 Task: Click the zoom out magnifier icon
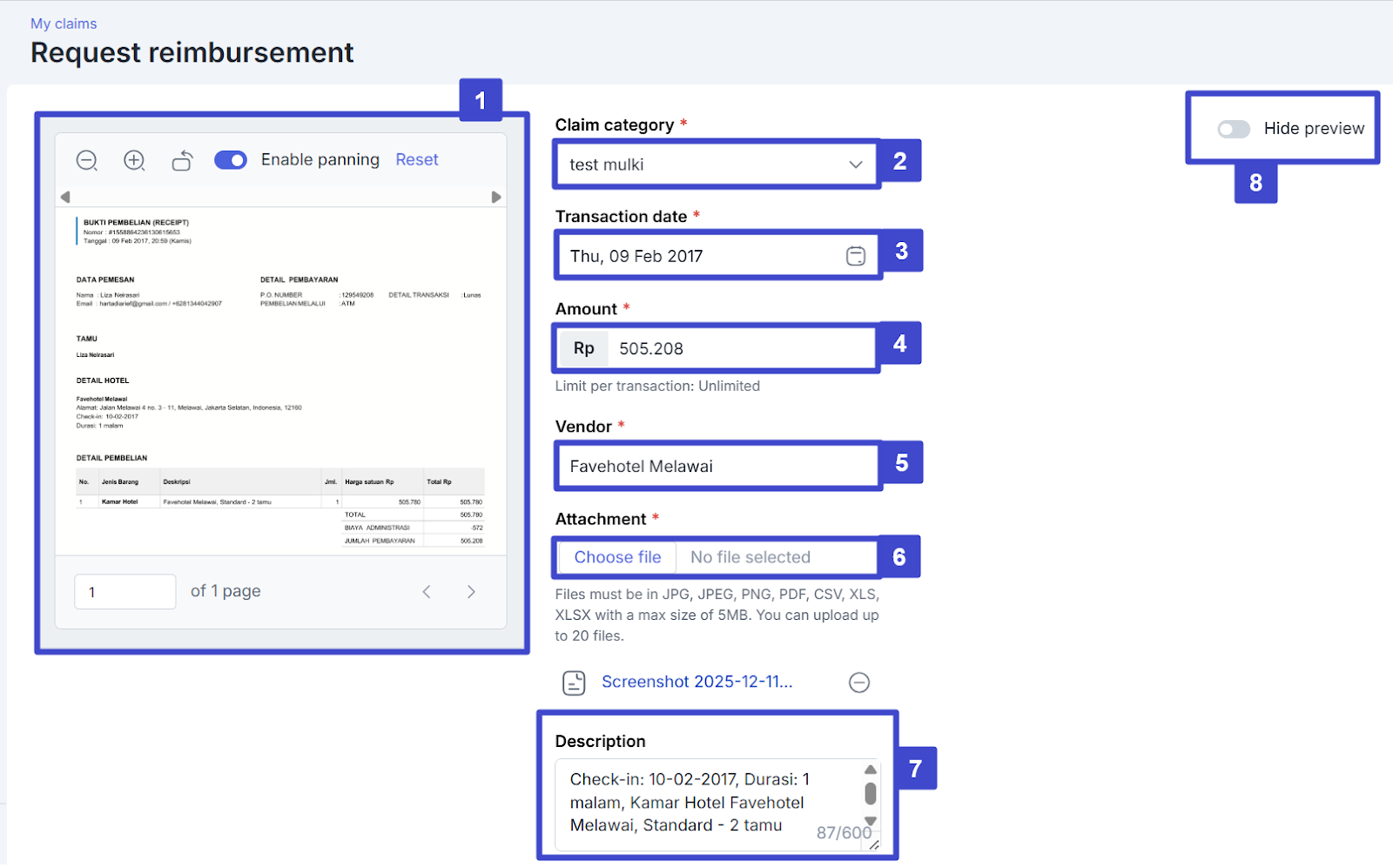tap(86, 160)
